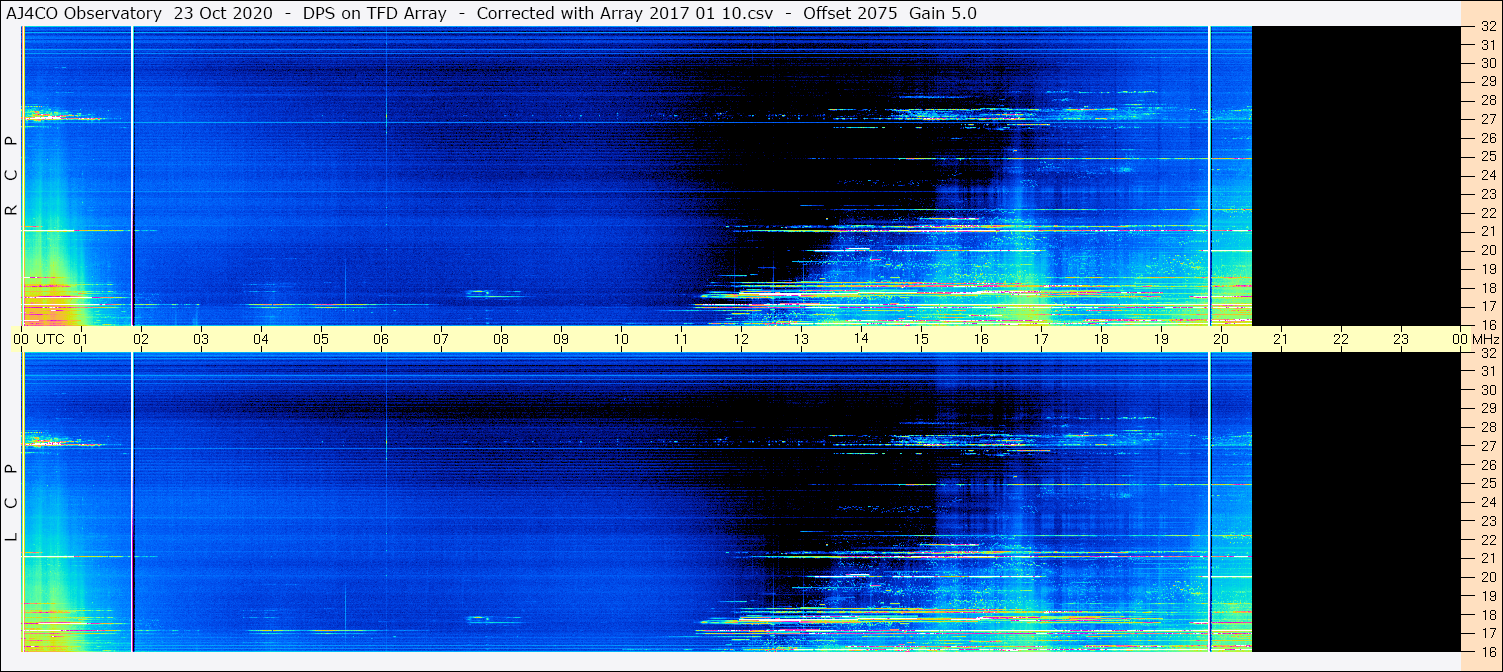Image resolution: width=1503 pixels, height=672 pixels.
Task: Select the "18" MHz label of LCP panel
Action: click(x=1487, y=614)
